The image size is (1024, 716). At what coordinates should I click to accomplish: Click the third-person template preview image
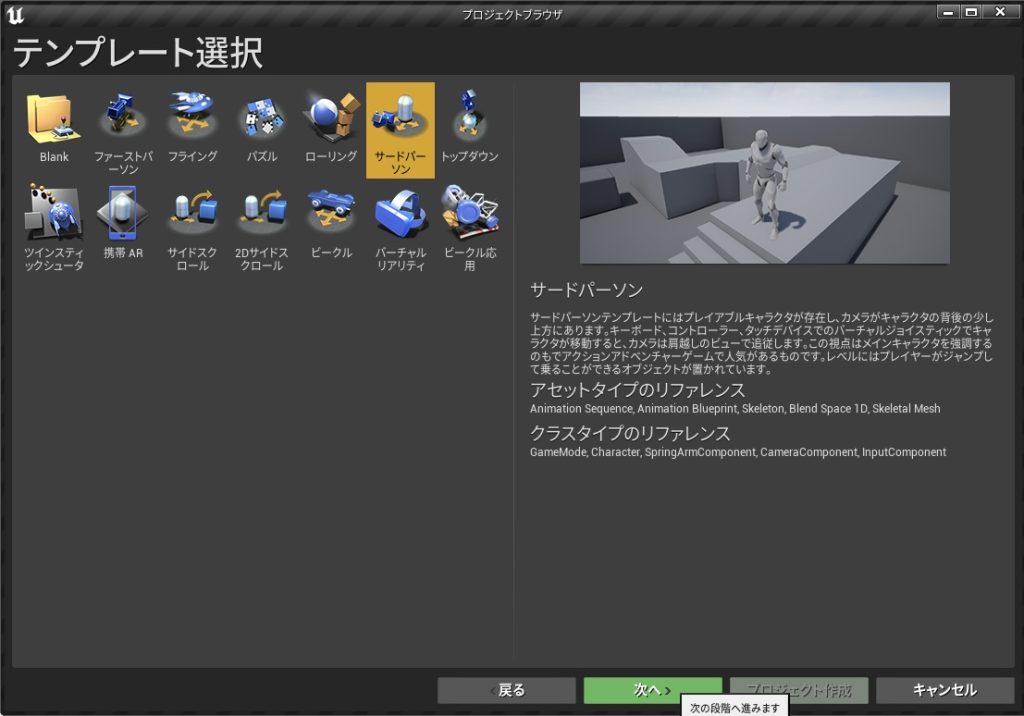click(x=764, y=173)
